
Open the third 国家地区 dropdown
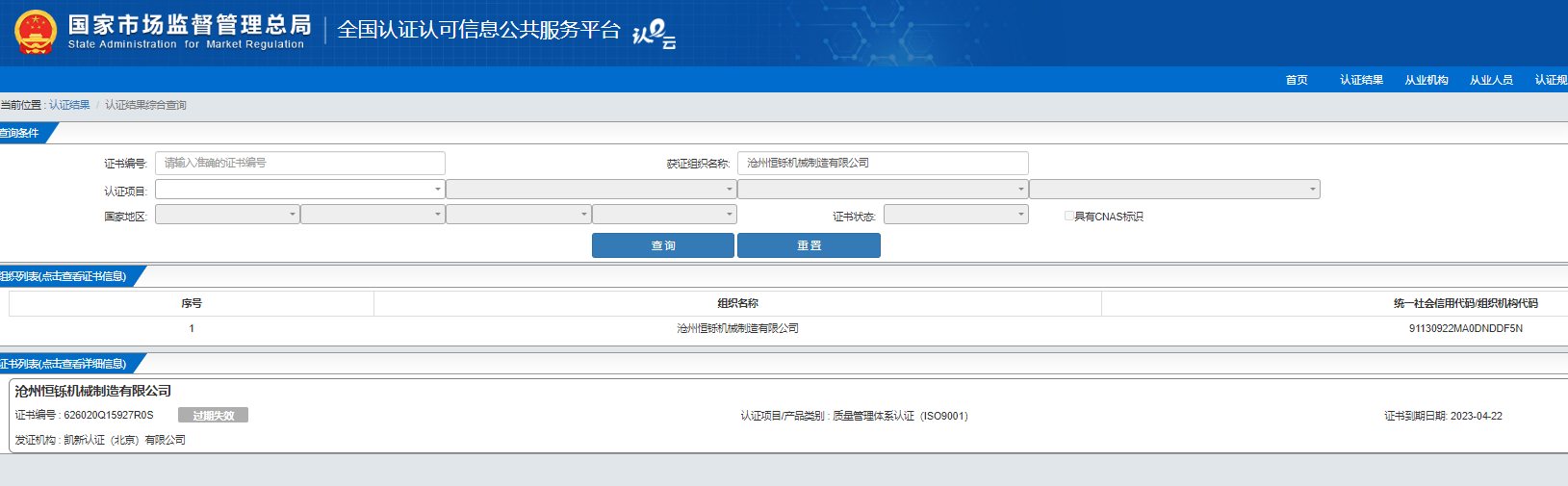(x=519, y=215)
